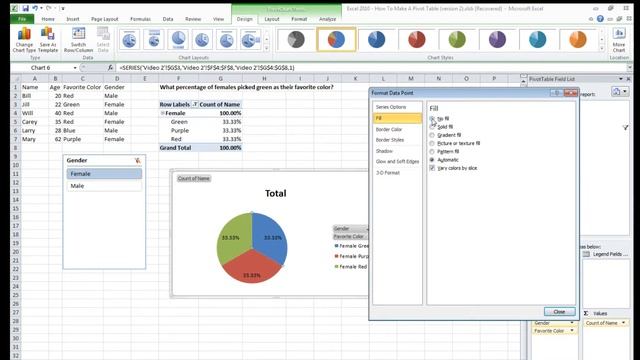This screenshot has height=360, width=640.
Task: Clear filter icon on Gender slicer
Action: pyautogui.click(x=138, y=160)
